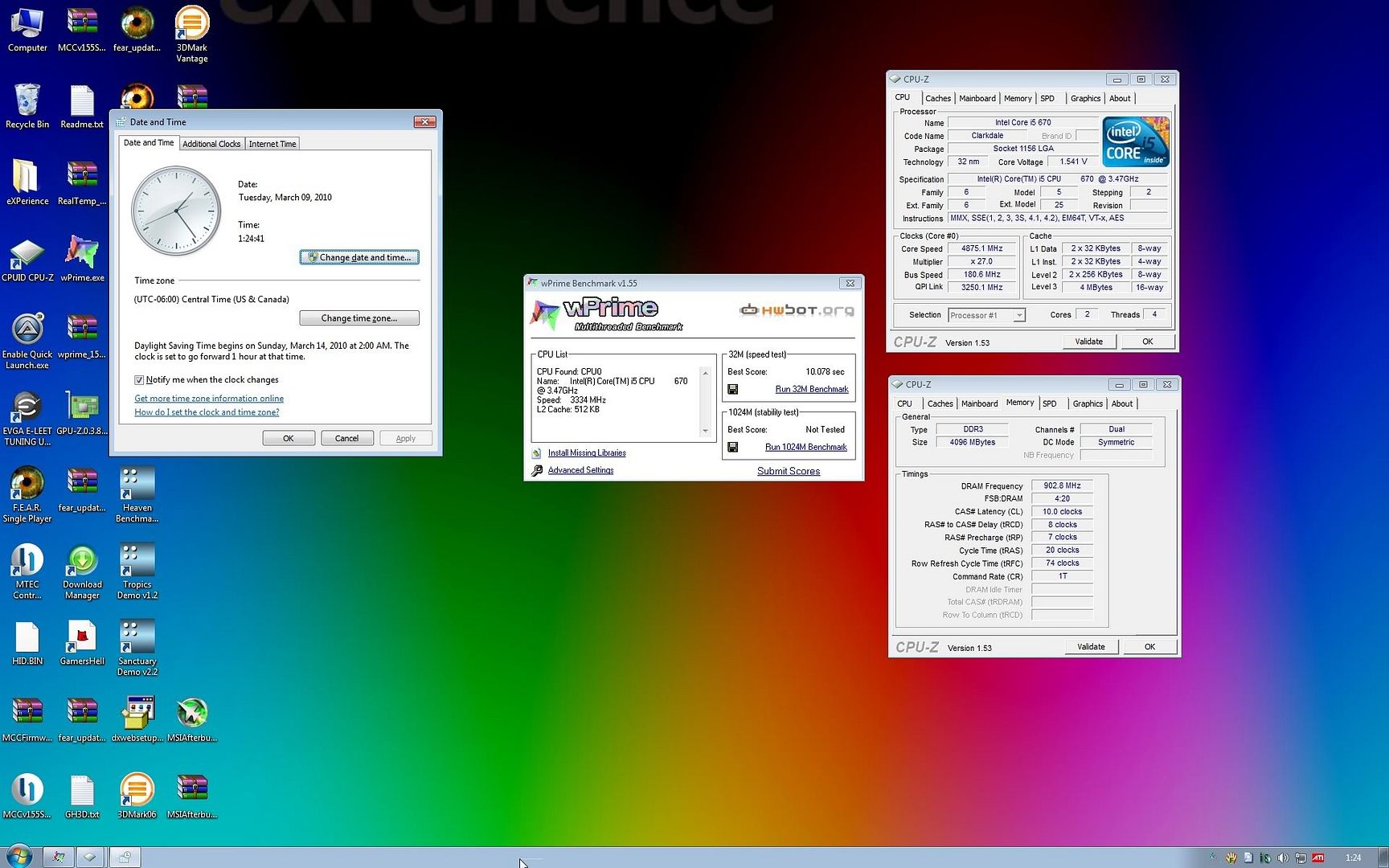Open wPrime Advanced Settings link
The height and width of the screenshot is (868, 1389).
580,471
